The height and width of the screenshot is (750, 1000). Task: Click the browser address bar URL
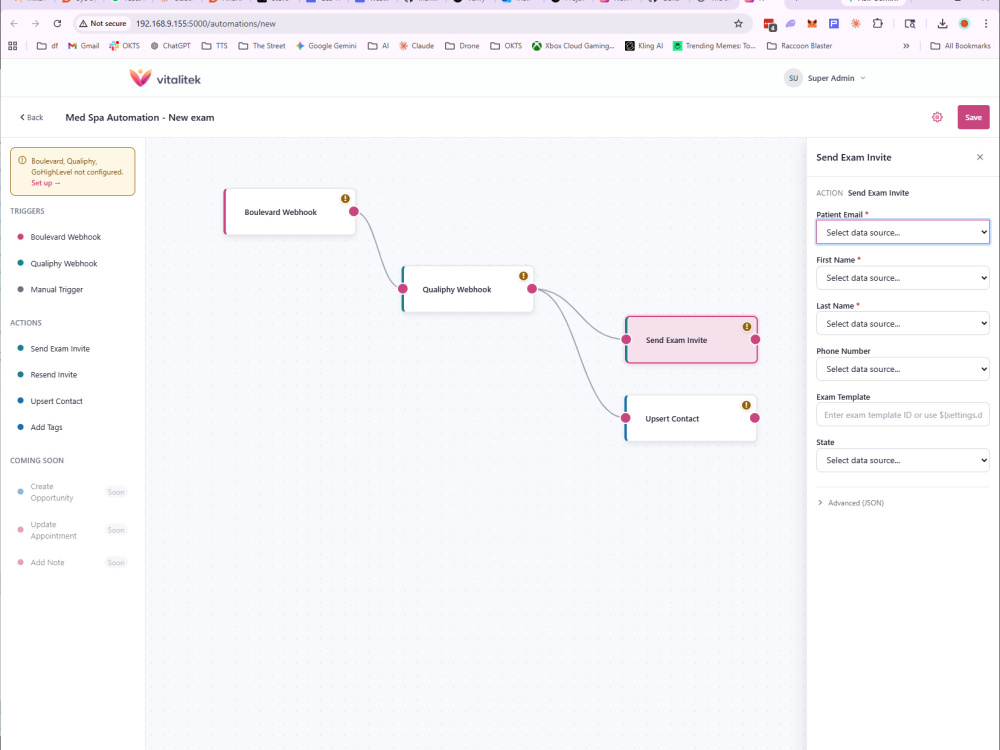coord(206,24)
